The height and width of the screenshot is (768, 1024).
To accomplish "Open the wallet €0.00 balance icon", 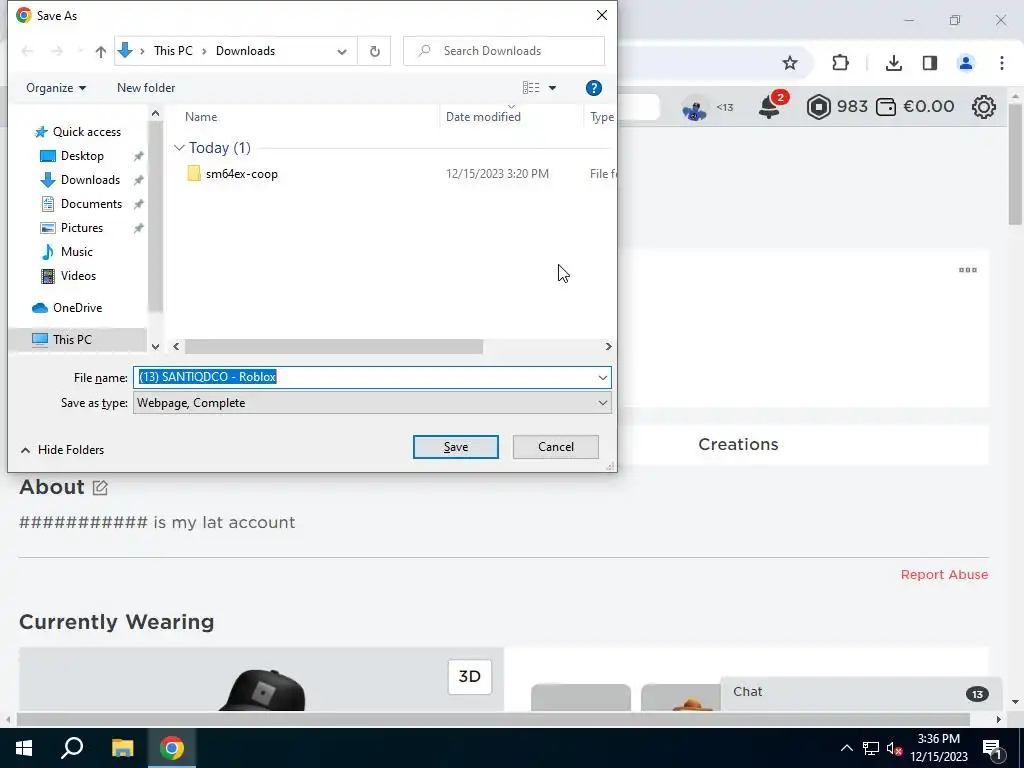I will pyautogui.click(x=886, y=106).
